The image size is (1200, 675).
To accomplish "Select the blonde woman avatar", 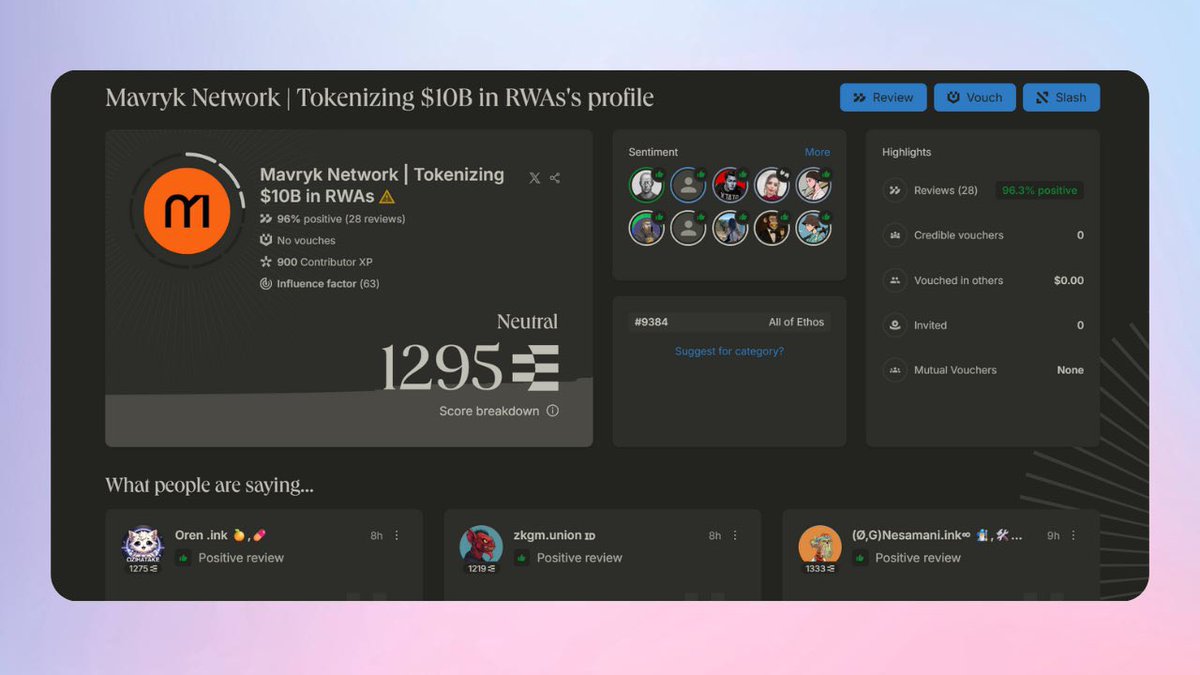I will [772, 185].
